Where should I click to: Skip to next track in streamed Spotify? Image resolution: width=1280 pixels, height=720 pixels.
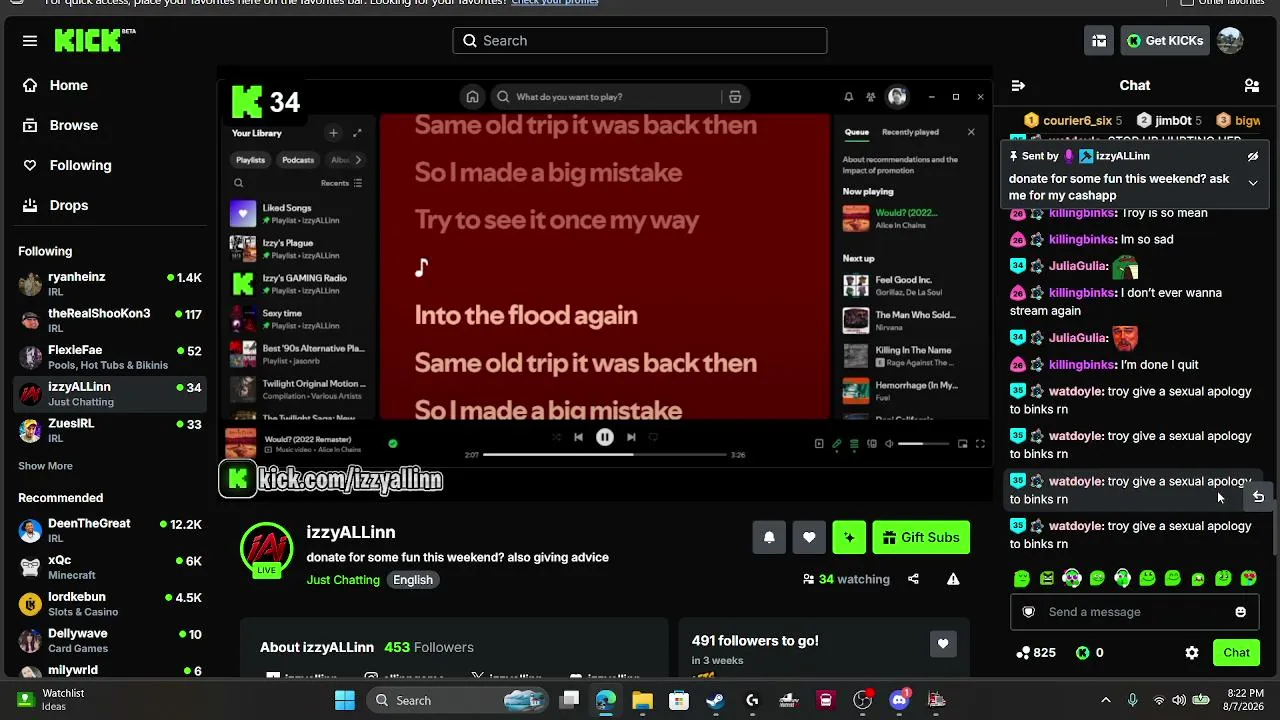click(631, 437)
